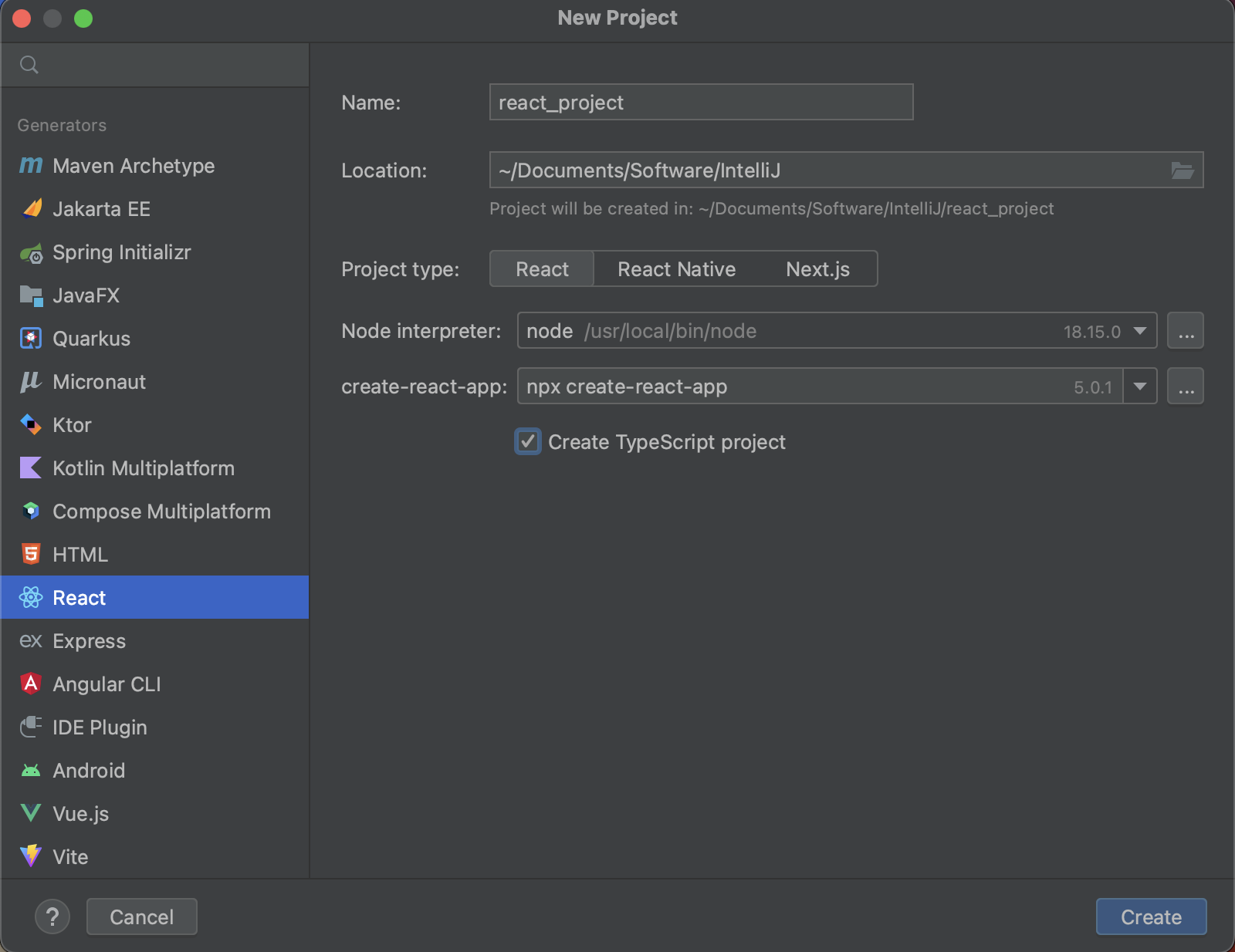Select the Angular CLI generator label
Viewport: 1235px width, 952px height.
(x=107, y=684)
